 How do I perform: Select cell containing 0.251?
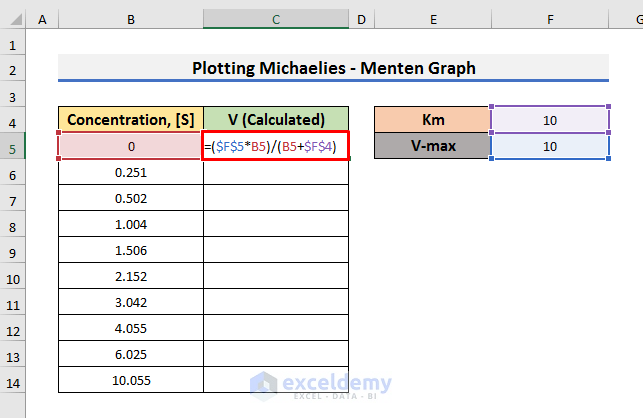131,173
